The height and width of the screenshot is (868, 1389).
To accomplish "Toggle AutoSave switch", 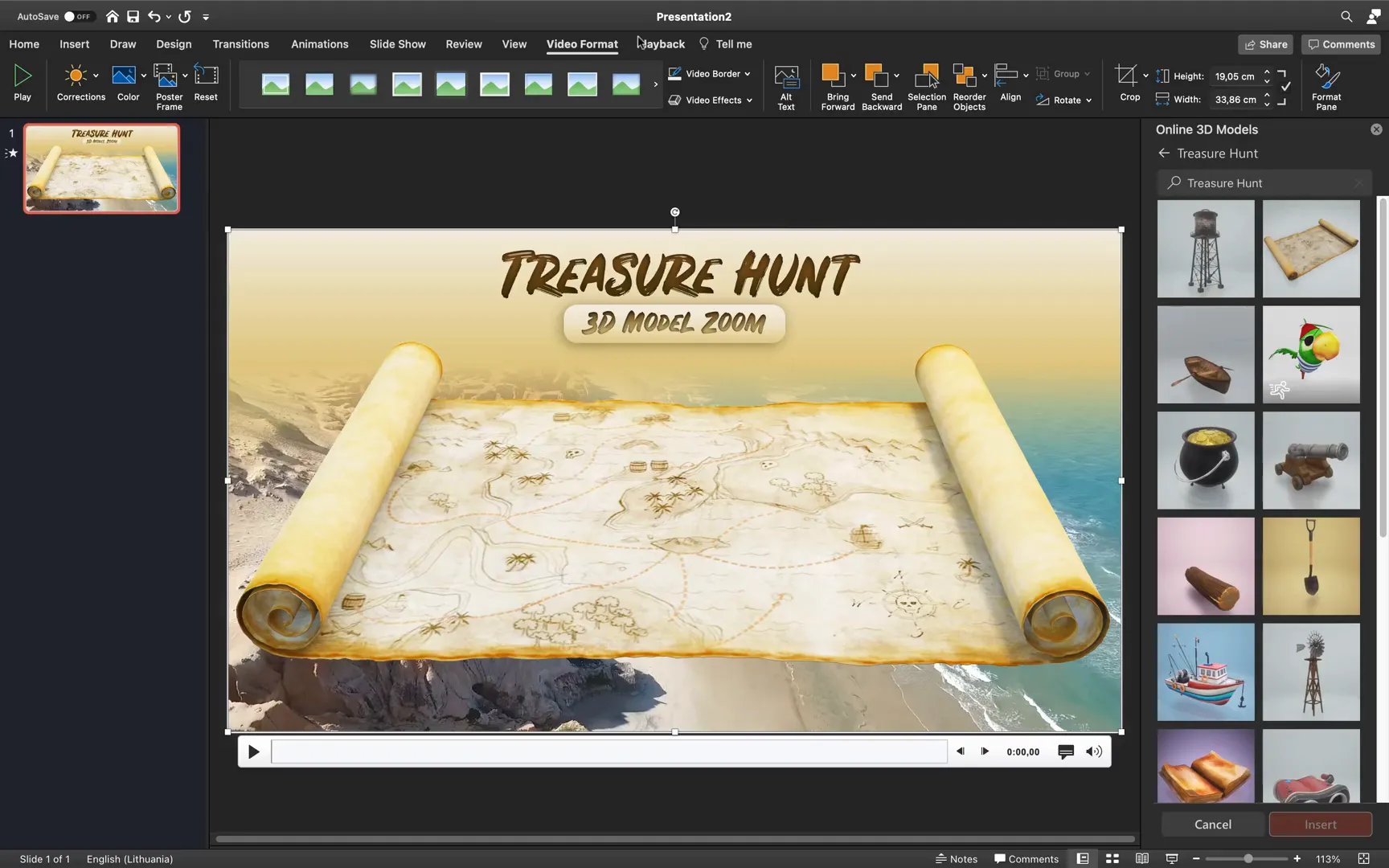I will (x=78, y=16).
